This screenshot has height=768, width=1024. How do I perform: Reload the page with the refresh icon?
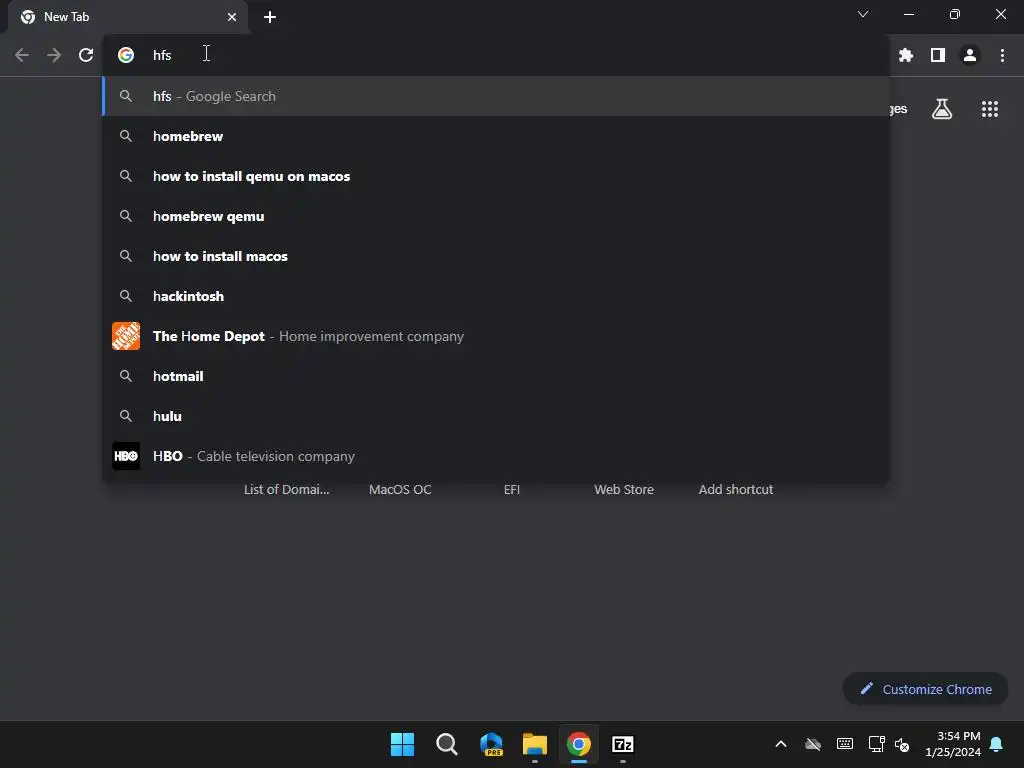point(86,56)
